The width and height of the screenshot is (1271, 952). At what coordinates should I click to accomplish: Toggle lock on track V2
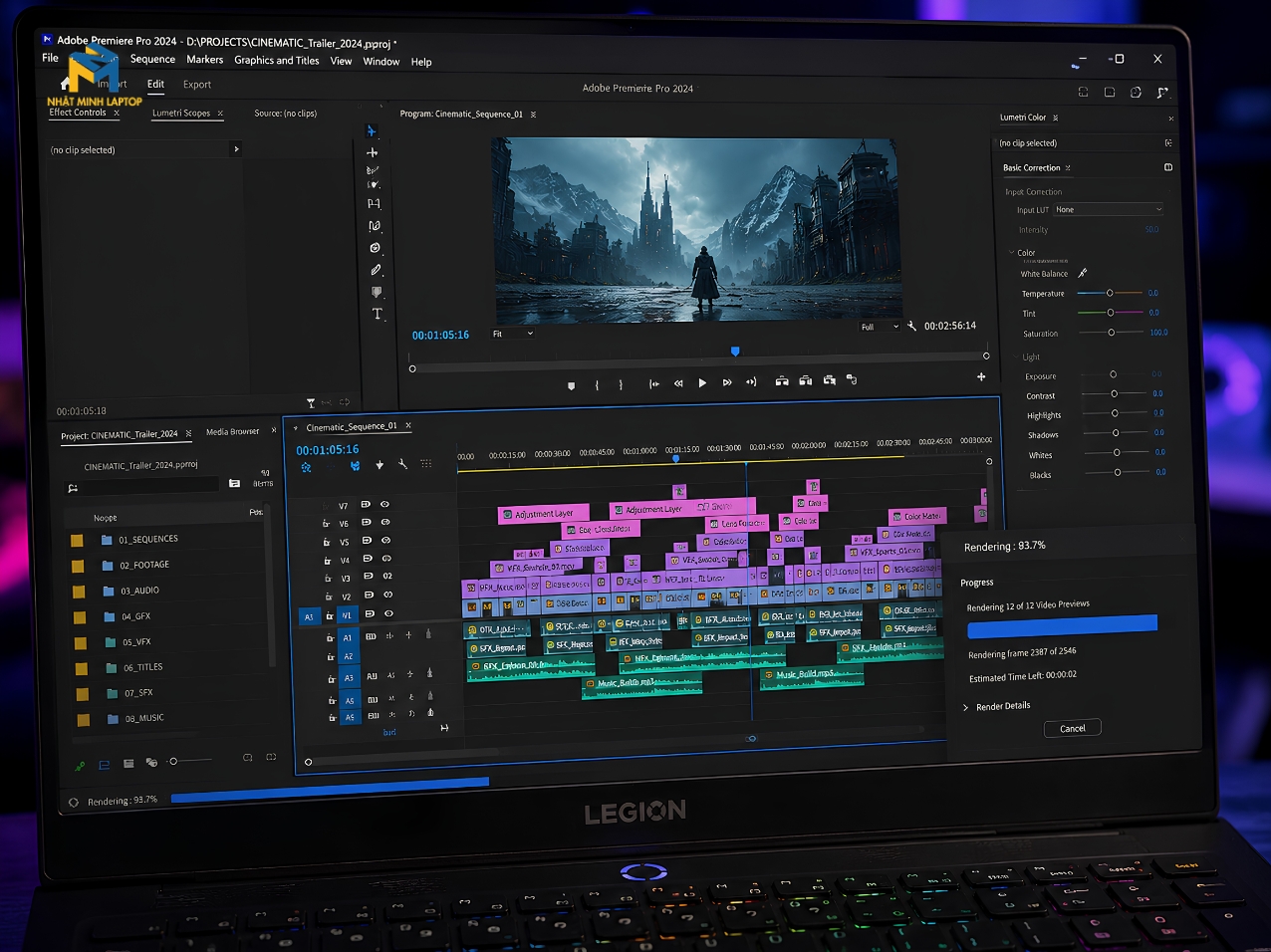click(x=328, y=597)
